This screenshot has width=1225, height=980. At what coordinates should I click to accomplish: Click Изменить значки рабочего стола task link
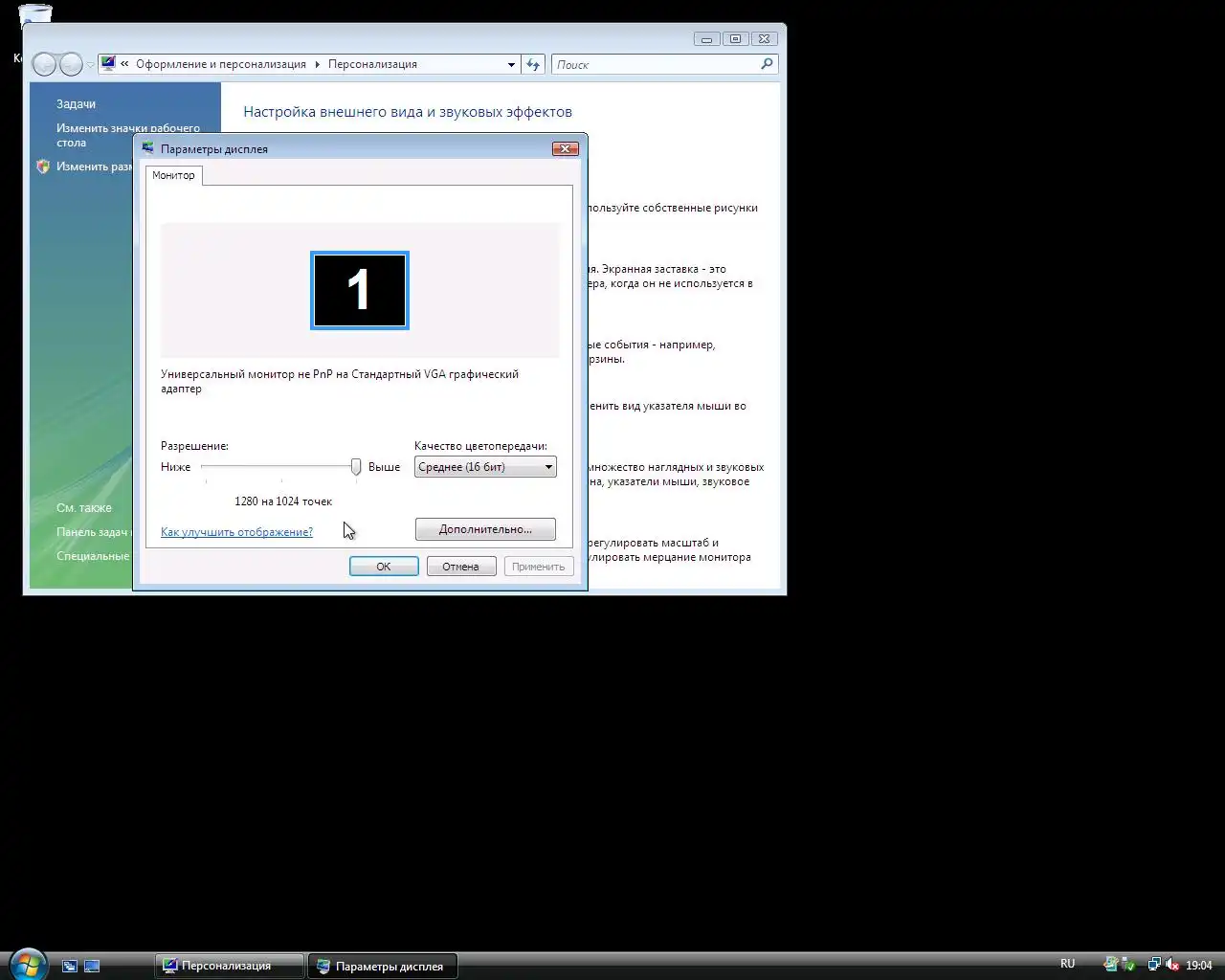[x=128, y=135]
